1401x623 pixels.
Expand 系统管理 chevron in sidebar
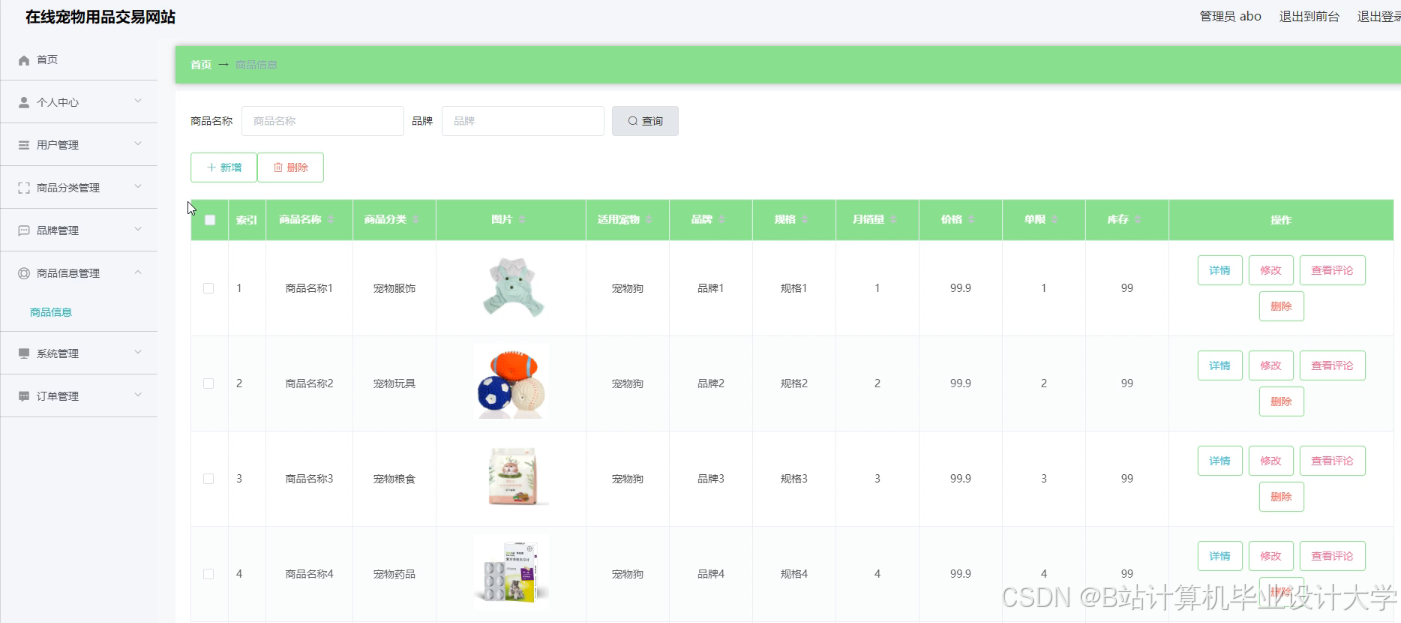click(x=138, y=353)
